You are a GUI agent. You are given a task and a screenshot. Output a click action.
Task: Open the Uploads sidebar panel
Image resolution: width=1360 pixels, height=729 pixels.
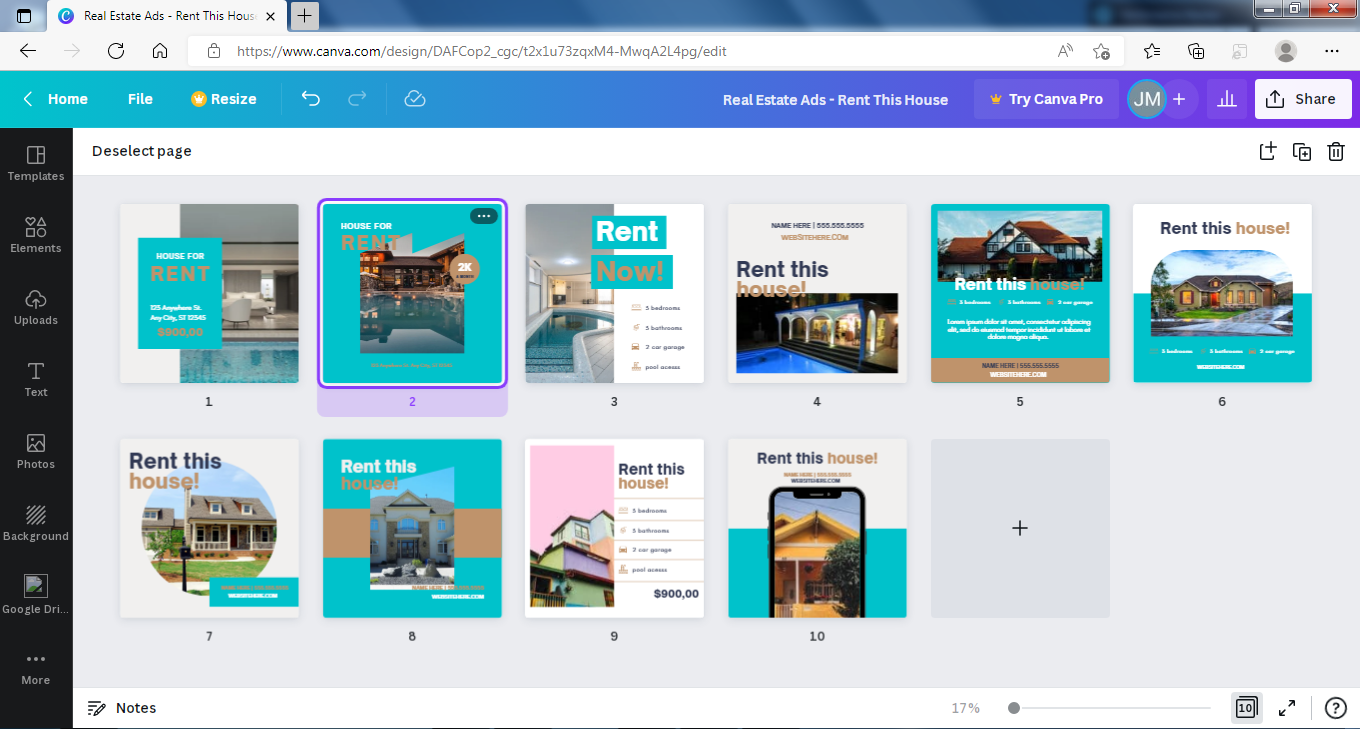[x=36, y=307]
